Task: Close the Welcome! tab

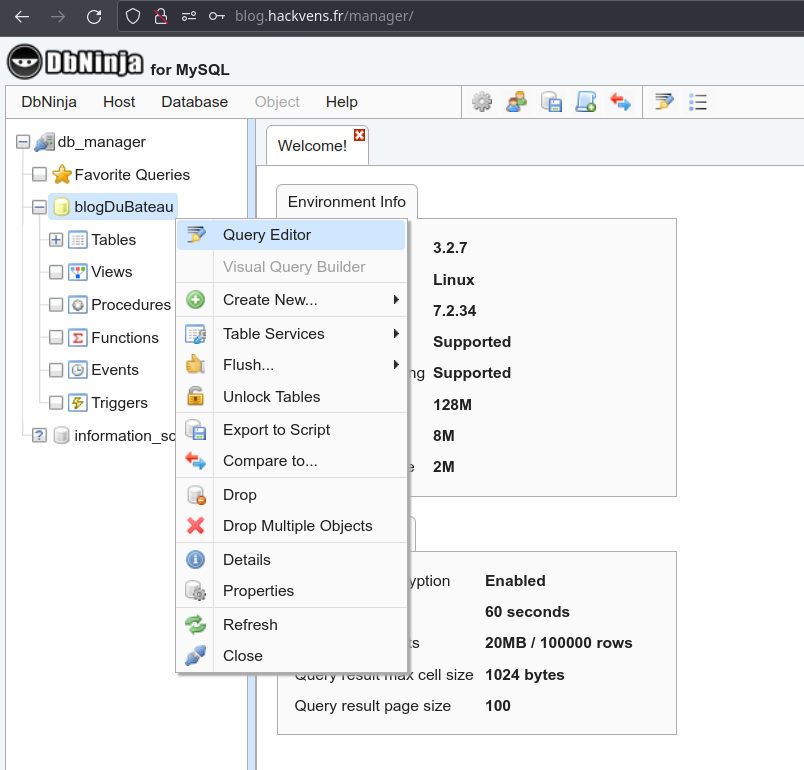Action: [x=360, y=135]
